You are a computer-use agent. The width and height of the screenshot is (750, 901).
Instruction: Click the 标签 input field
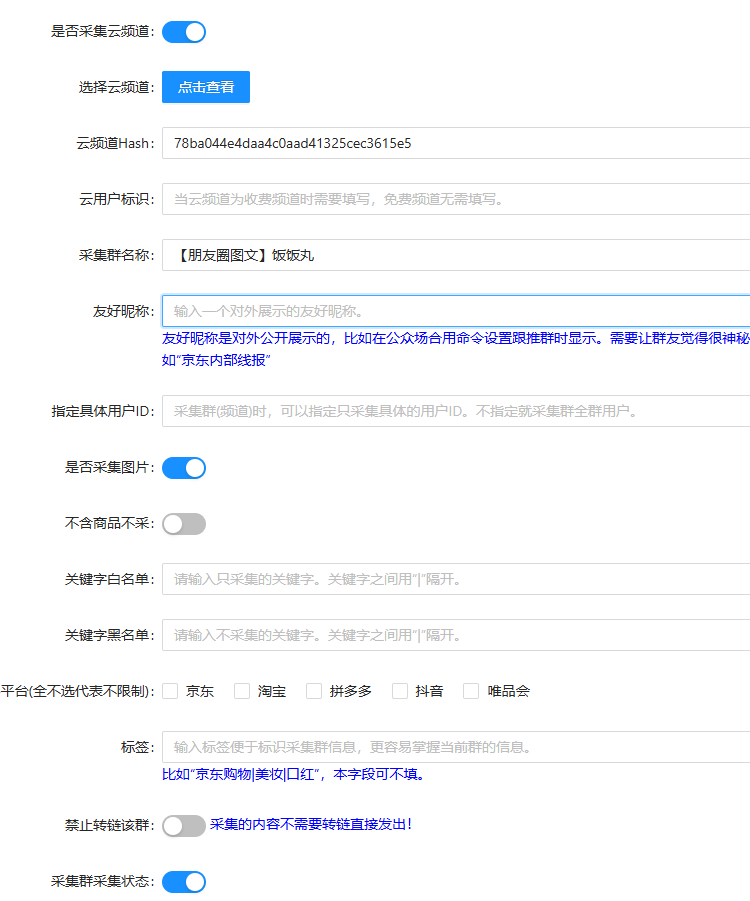(x=456, y=747)
